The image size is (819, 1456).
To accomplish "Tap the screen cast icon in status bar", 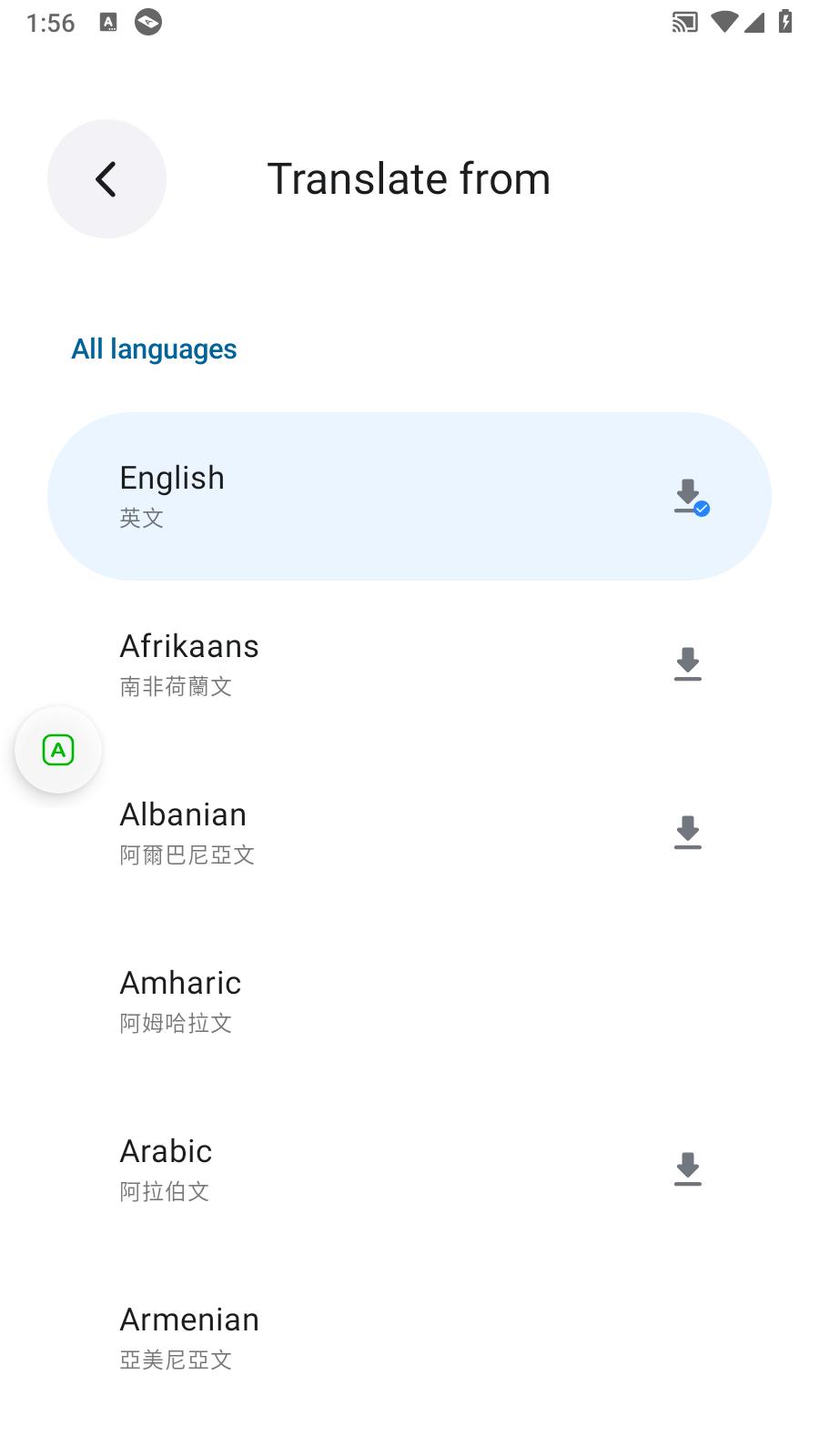I will (x=683, y=22).
